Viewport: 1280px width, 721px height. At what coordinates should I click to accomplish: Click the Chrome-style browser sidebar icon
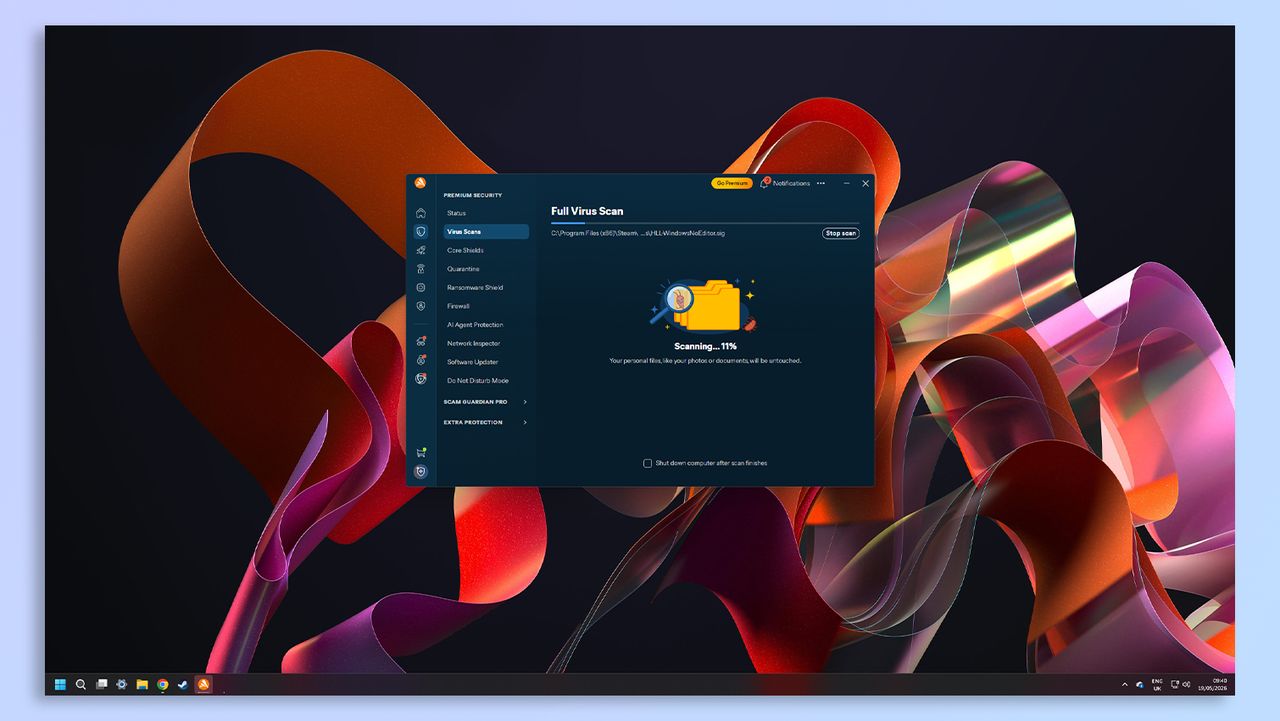click(421, 379)
